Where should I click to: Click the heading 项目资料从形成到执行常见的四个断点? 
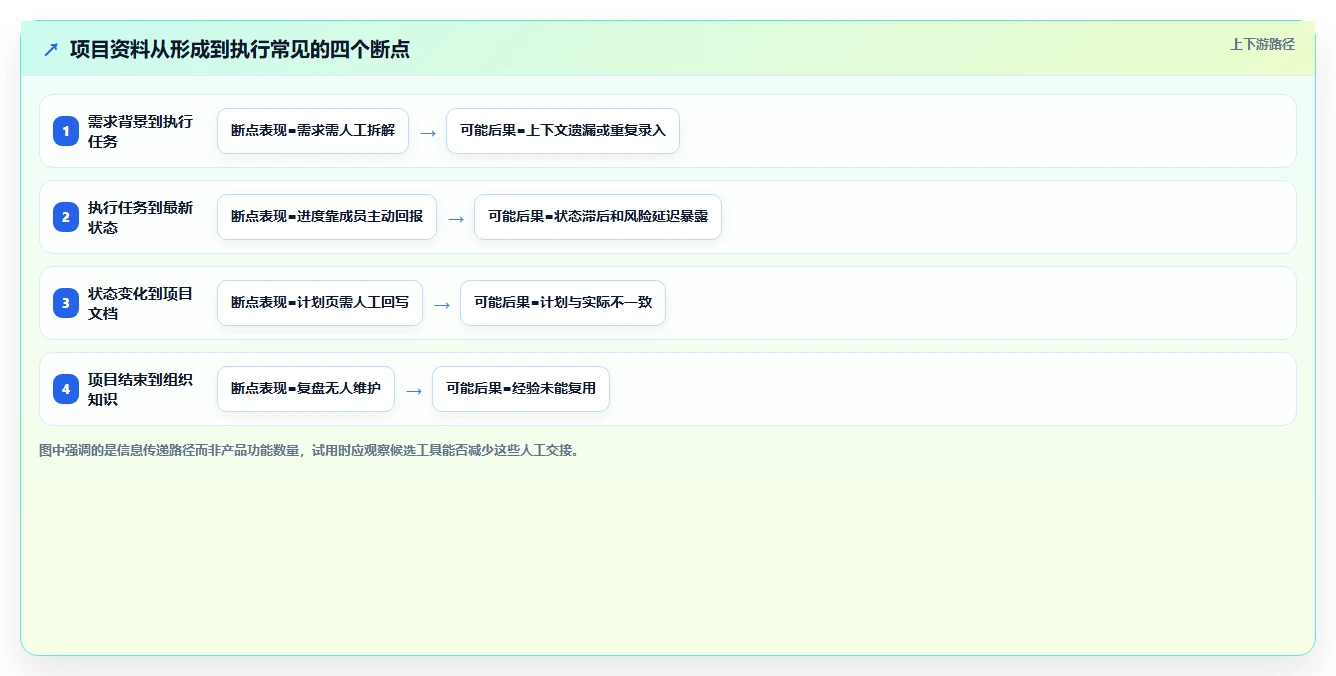[x=240, y=49]
